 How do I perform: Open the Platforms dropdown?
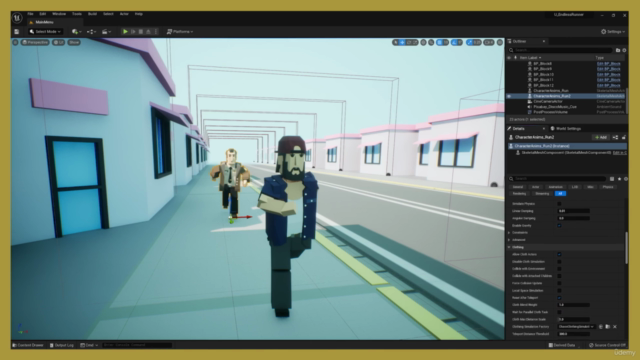180,31
